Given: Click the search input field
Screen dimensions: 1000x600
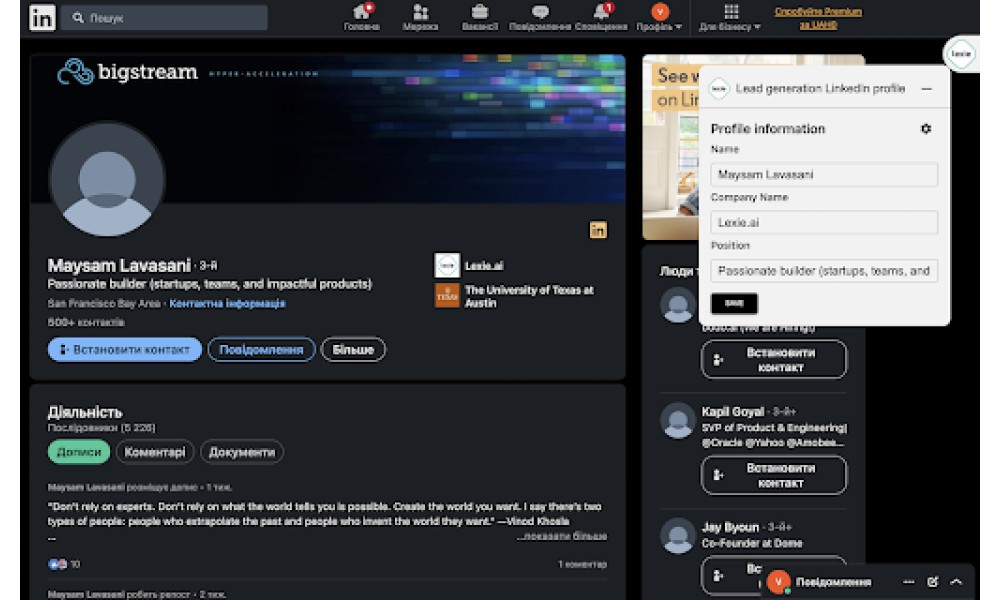Looking at the screenshot, I should 165,18.
